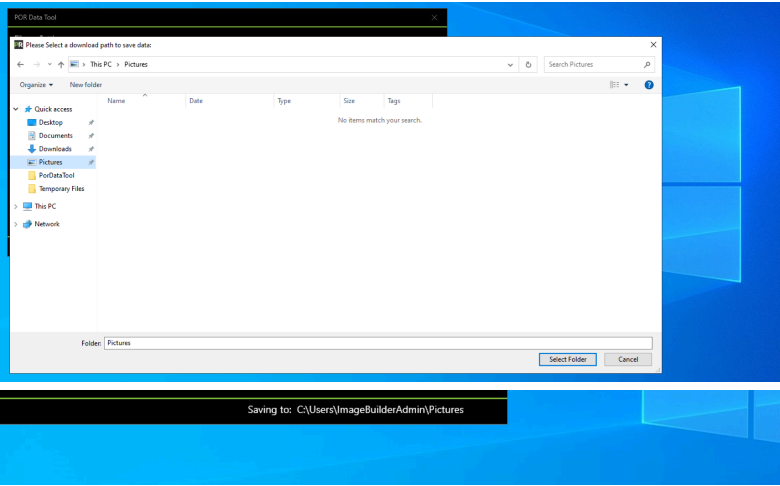Open the recent locations dropdown arrow

click(49, 64)
